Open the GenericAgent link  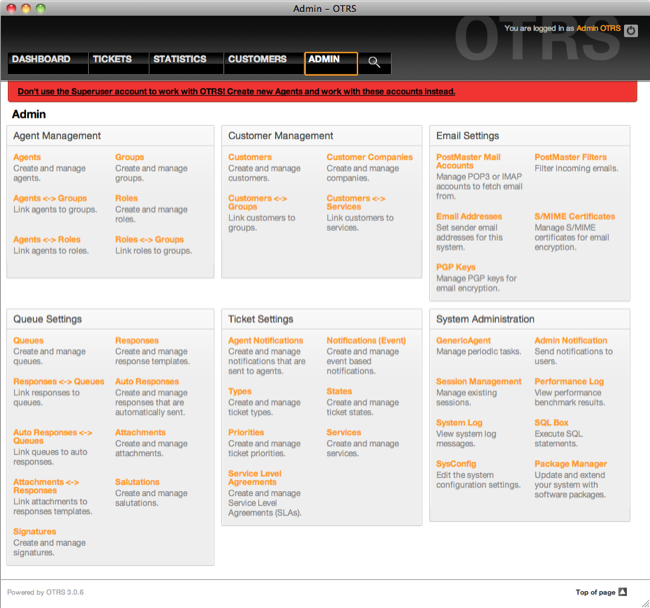463,340
